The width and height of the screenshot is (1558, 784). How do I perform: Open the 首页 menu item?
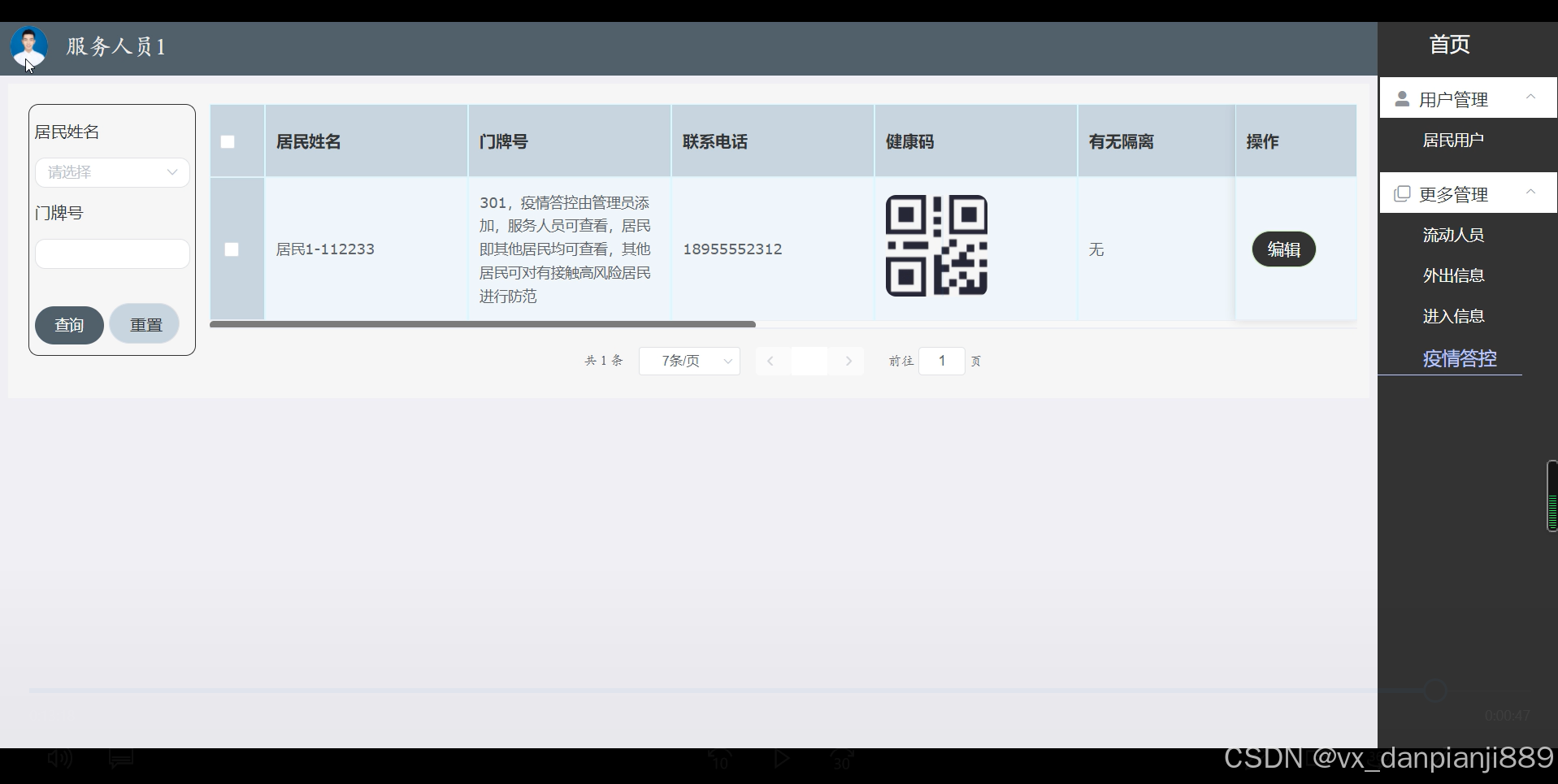pos(1449,45)
